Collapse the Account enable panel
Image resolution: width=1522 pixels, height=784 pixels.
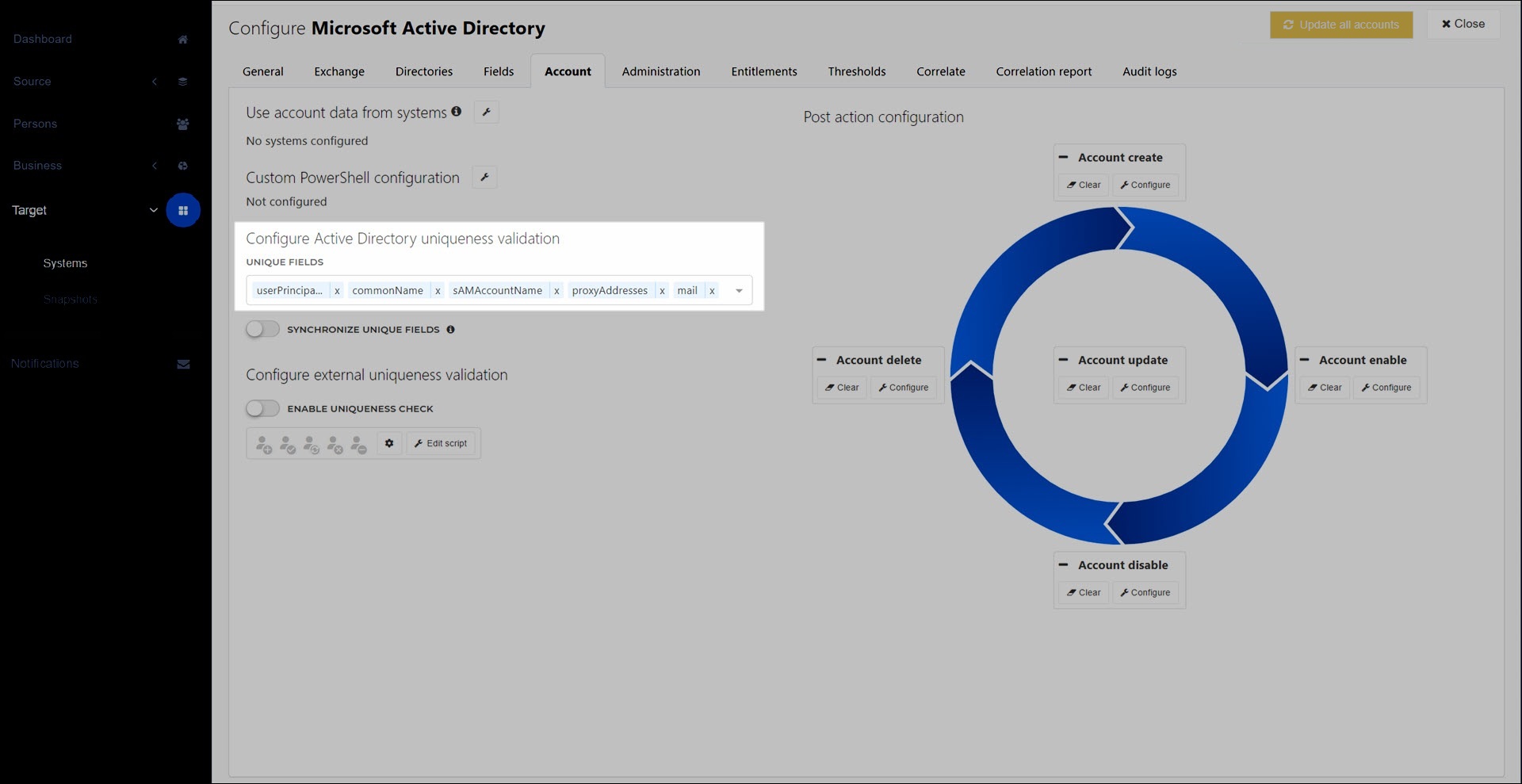pyautogui.click(x=1304, y=359)
